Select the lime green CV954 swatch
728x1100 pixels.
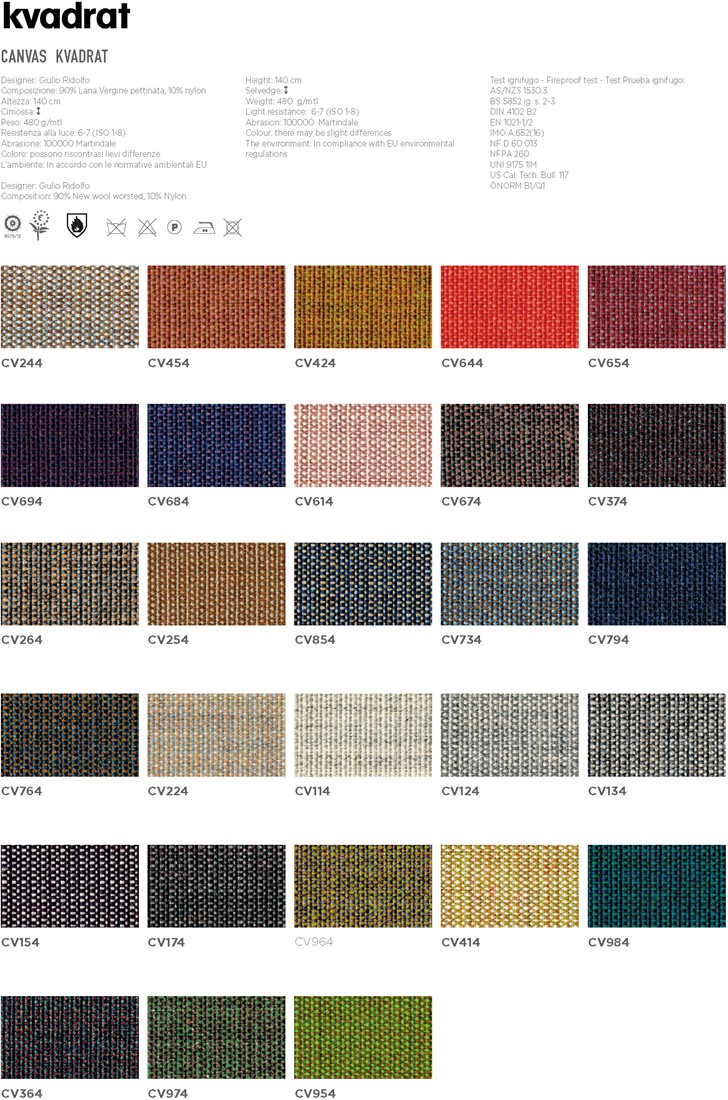click(363, 1037)
